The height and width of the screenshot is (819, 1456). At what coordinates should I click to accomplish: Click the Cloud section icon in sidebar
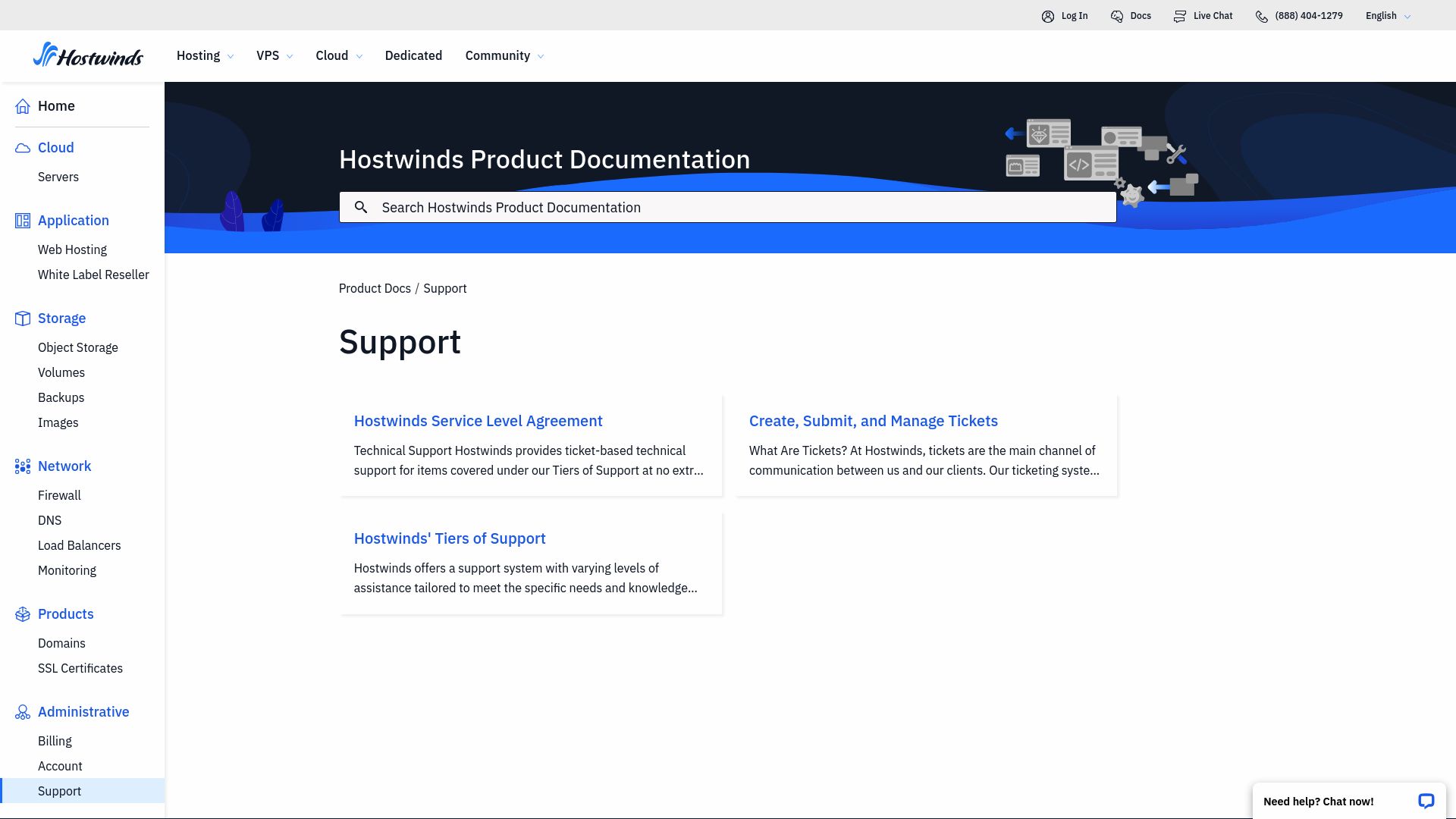(x=22, y=147)
